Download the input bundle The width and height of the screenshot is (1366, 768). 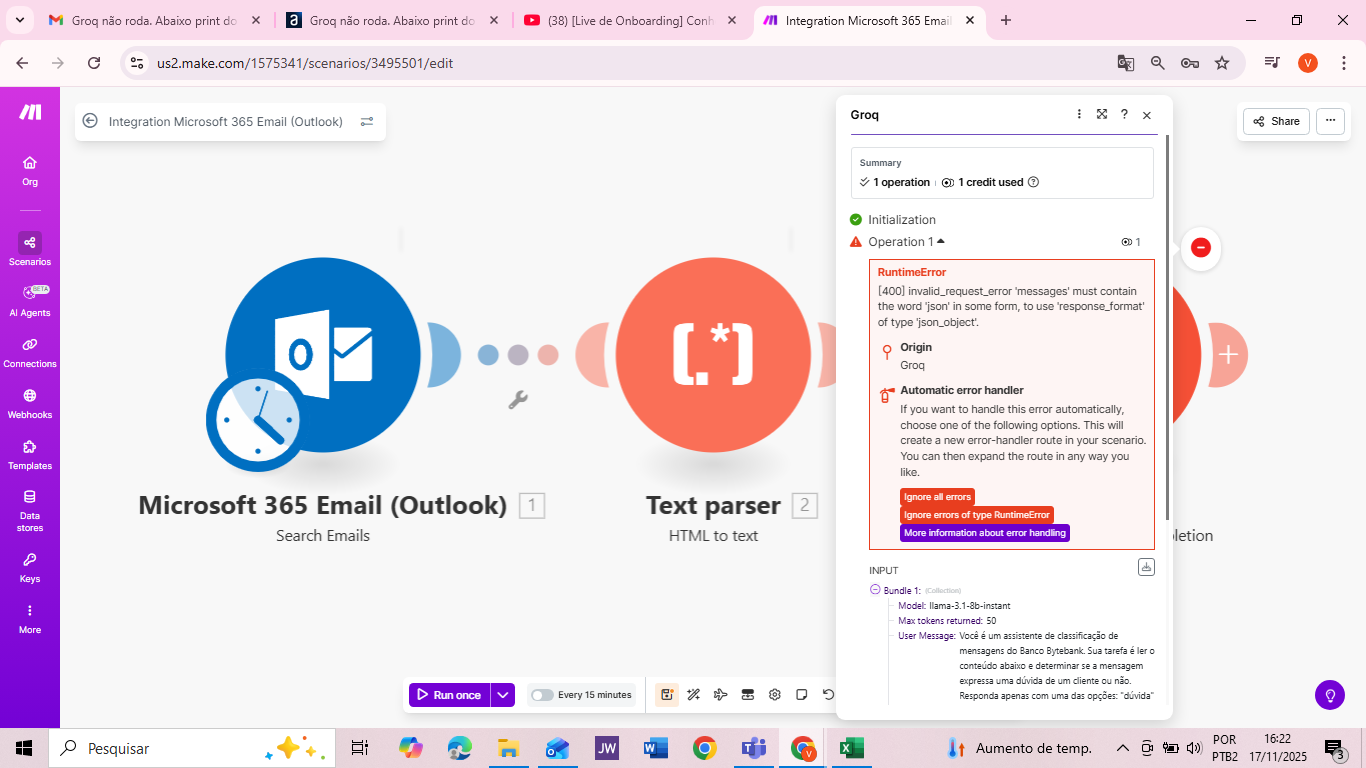pos(1146,567)
